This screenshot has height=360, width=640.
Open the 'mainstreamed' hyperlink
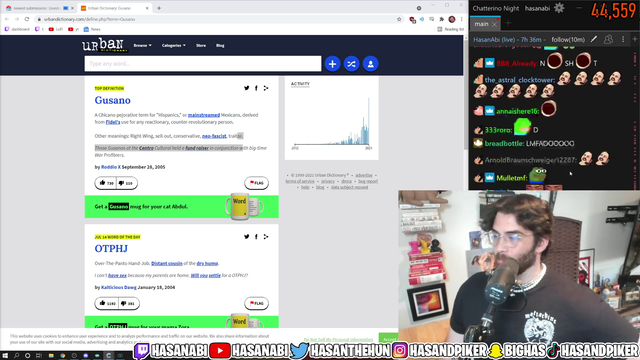pyautogui.click(x=204, y=115)
